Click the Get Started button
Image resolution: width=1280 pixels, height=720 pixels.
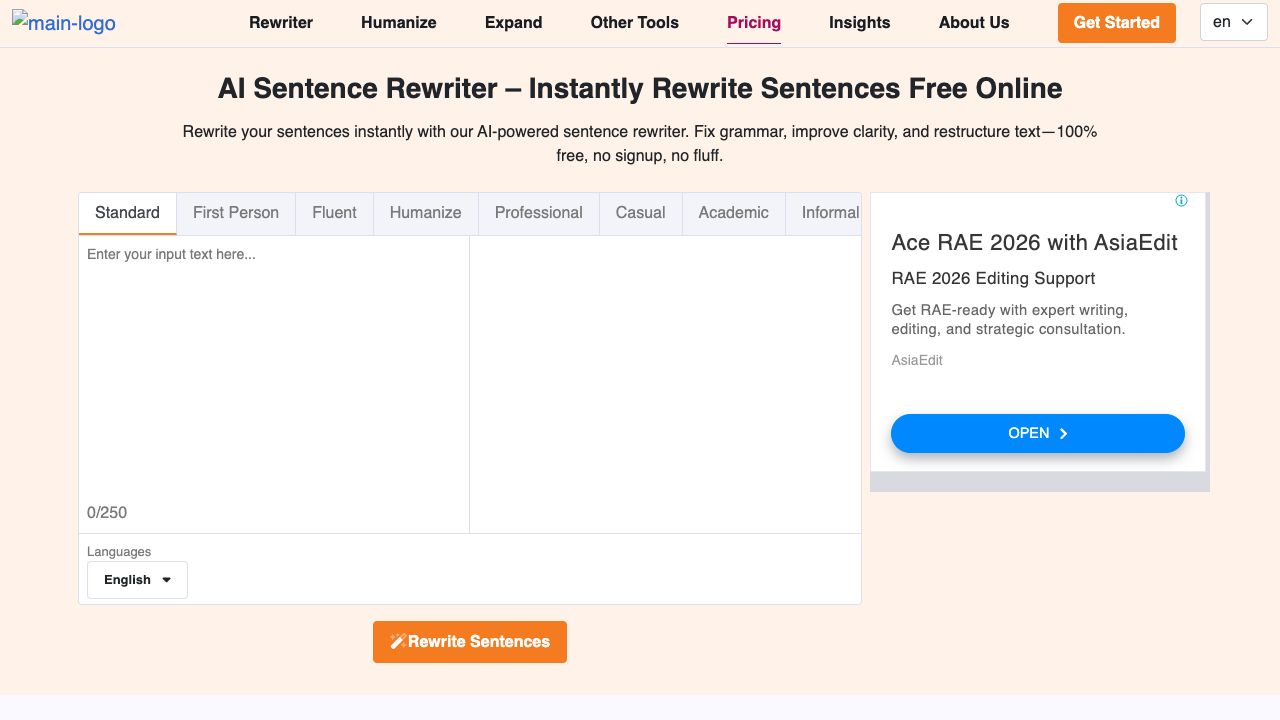point(1117,22)
